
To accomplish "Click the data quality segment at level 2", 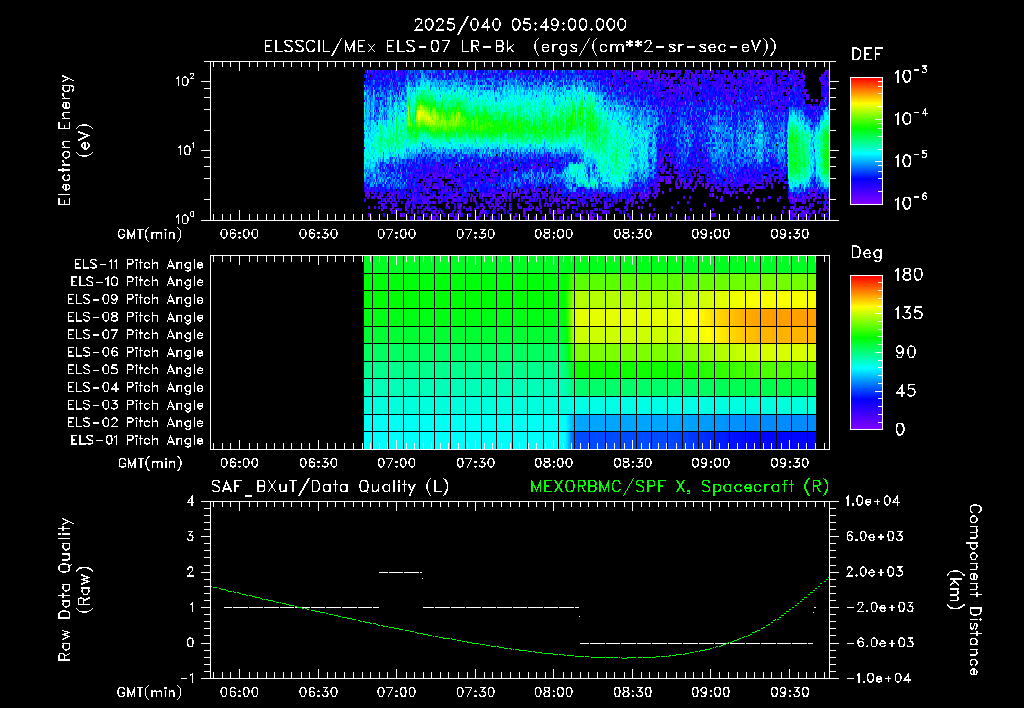I will pyautogui.click(x=400, y=572).
